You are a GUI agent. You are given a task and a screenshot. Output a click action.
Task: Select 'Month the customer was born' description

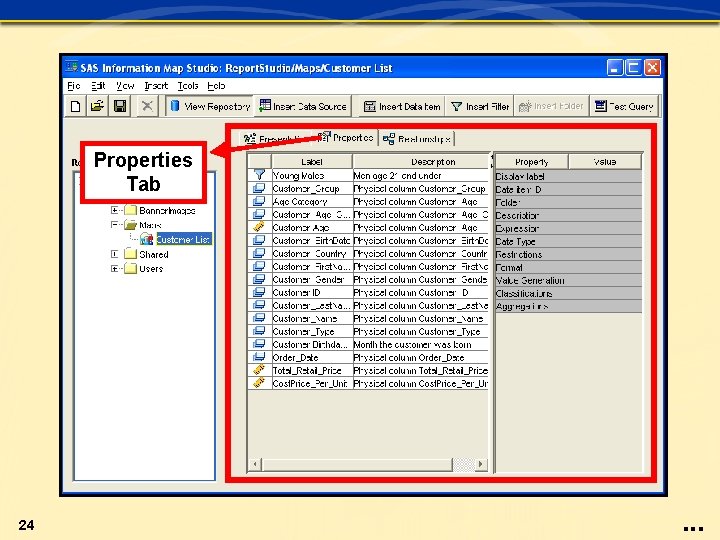tap(421, 344)
